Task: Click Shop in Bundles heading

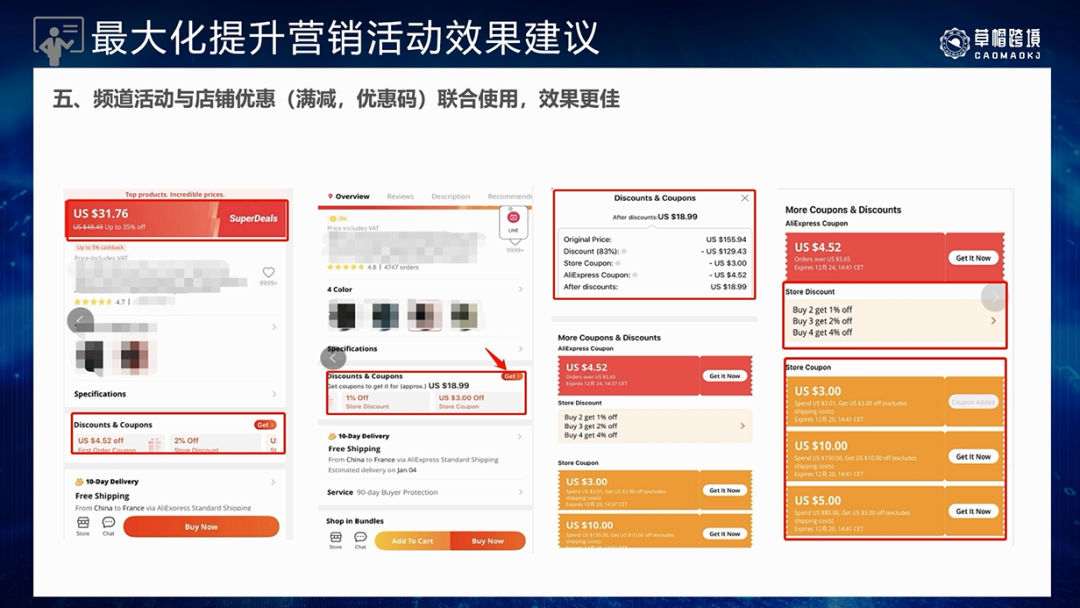Action: pyautogui.click(x=355, y=521)
